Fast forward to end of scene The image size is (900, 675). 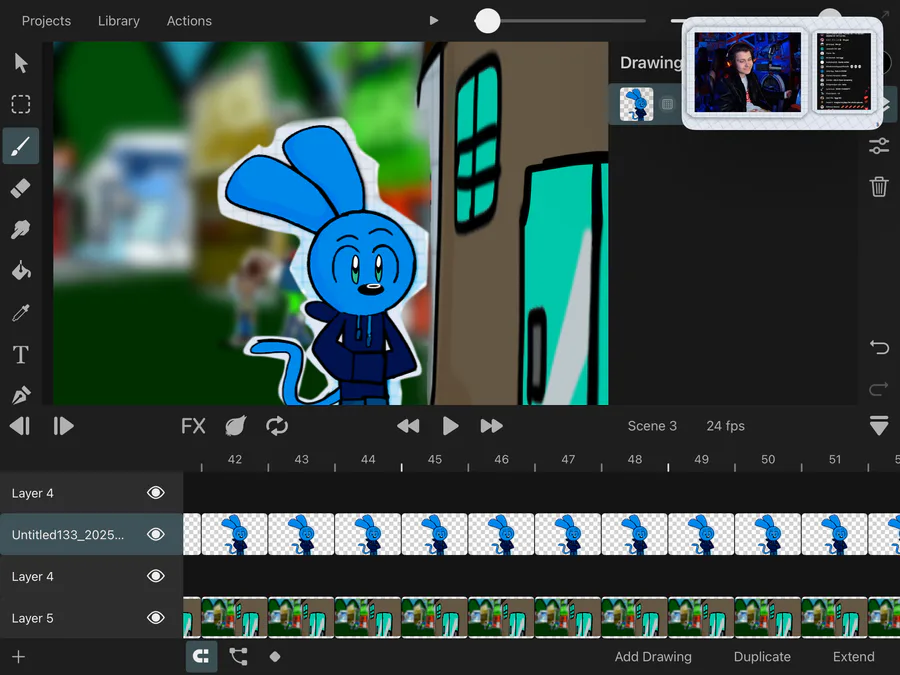(x=491, y=426)
